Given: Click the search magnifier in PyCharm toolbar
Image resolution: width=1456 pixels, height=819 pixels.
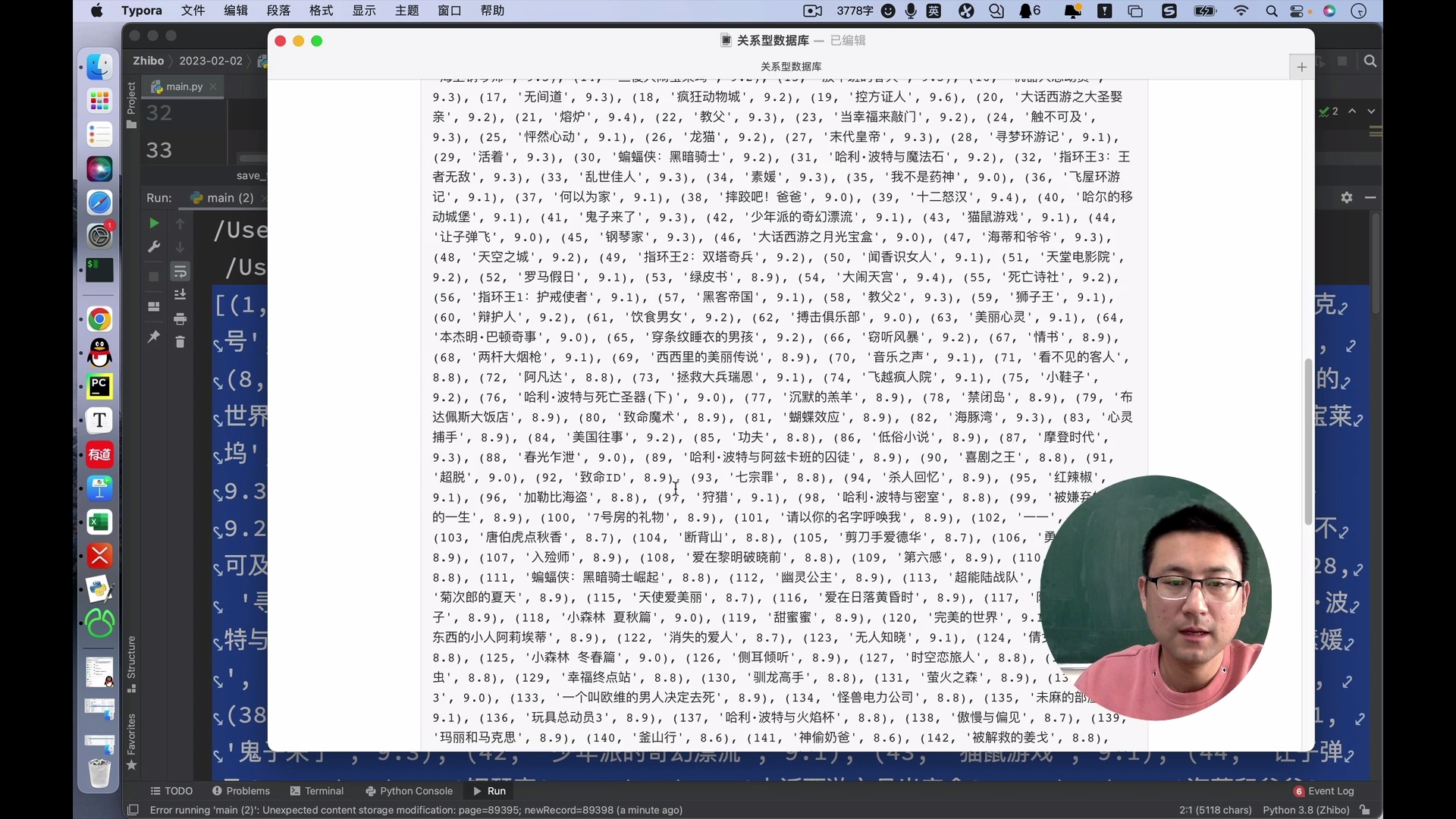Looking at the screenshot, I should [x=1370, y=61].
